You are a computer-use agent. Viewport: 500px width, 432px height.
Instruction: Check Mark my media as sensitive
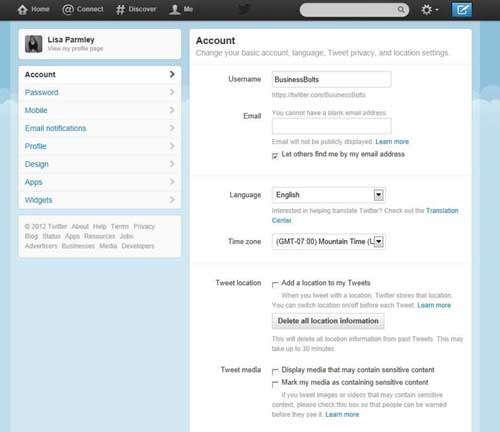pyautogui.click(x=275, y=384)
